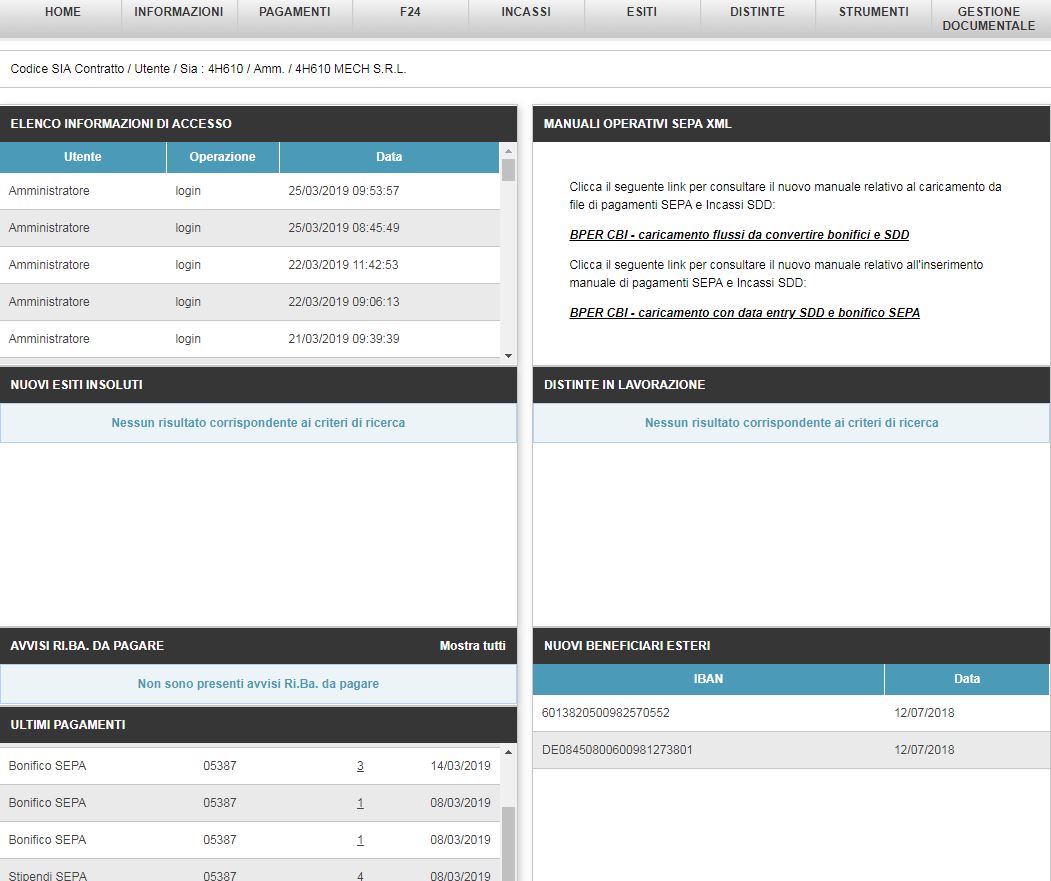Click scroll up arrow in access list
Screen dimensions: 1051x881
point(508,150)
